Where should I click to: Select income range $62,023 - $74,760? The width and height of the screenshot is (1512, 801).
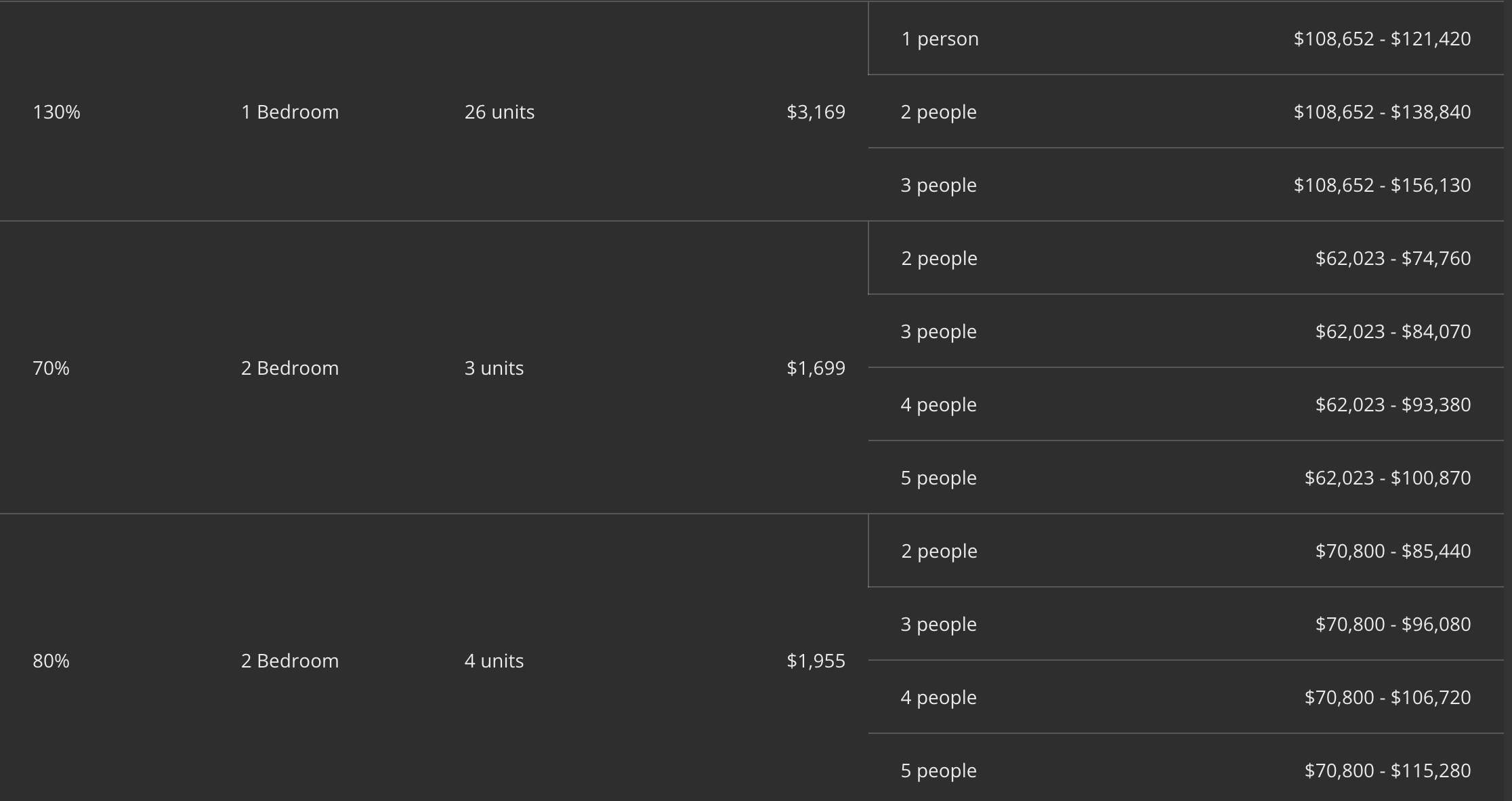tap(1393, 258)
